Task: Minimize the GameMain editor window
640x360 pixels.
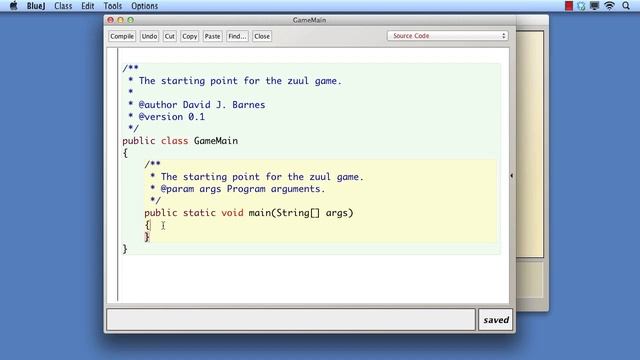Action: pyautogui.click(x=120, y=20)
